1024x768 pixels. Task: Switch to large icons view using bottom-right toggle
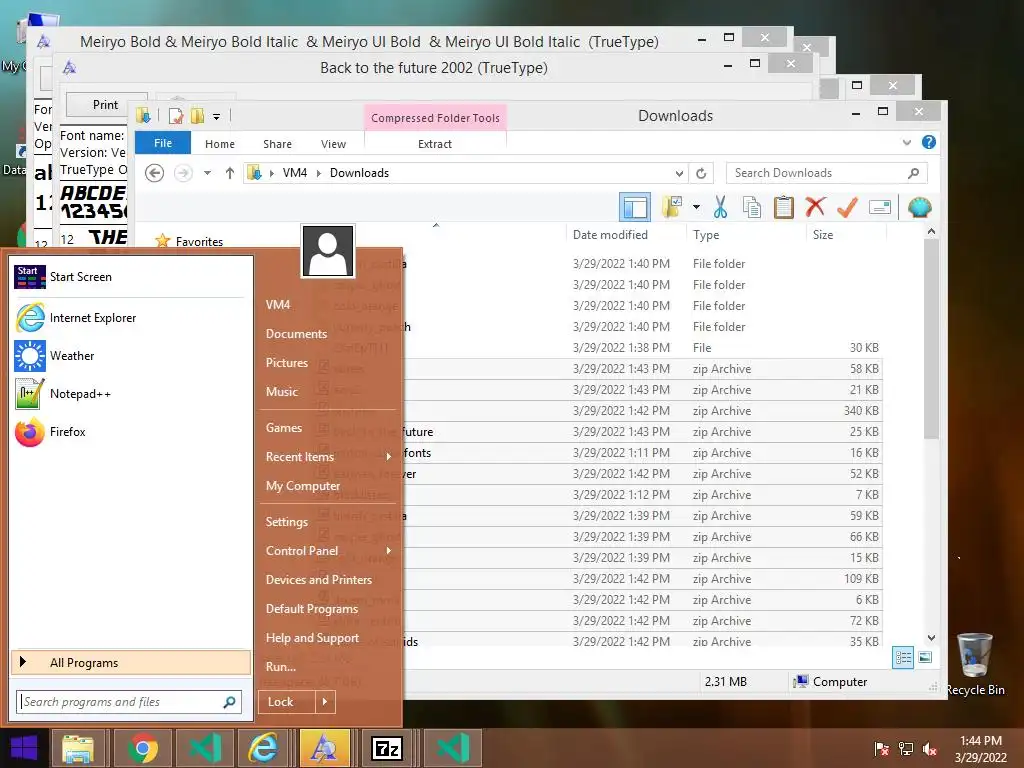925,658
